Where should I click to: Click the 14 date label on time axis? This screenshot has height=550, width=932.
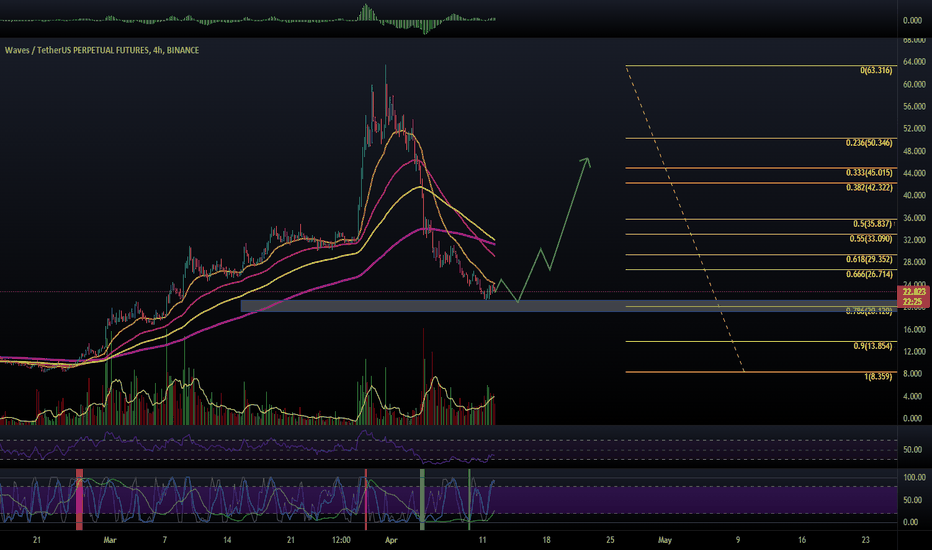tap(227, 540)
